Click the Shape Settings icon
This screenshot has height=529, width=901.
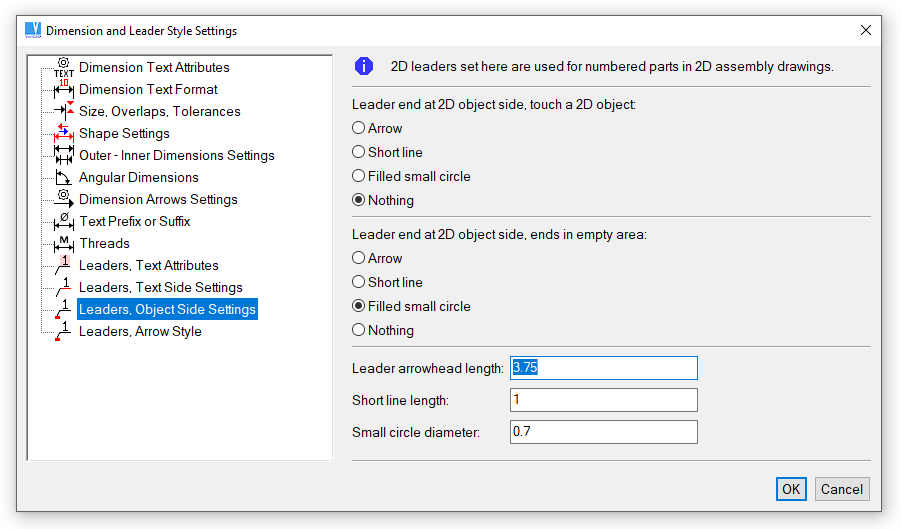click(x=64, y=134)
